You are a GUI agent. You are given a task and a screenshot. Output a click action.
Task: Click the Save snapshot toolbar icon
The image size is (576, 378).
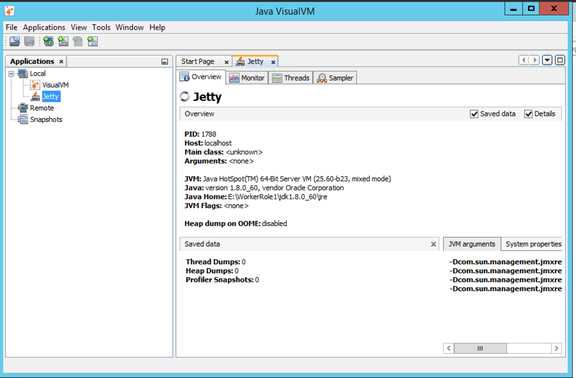tap(29, 41)
